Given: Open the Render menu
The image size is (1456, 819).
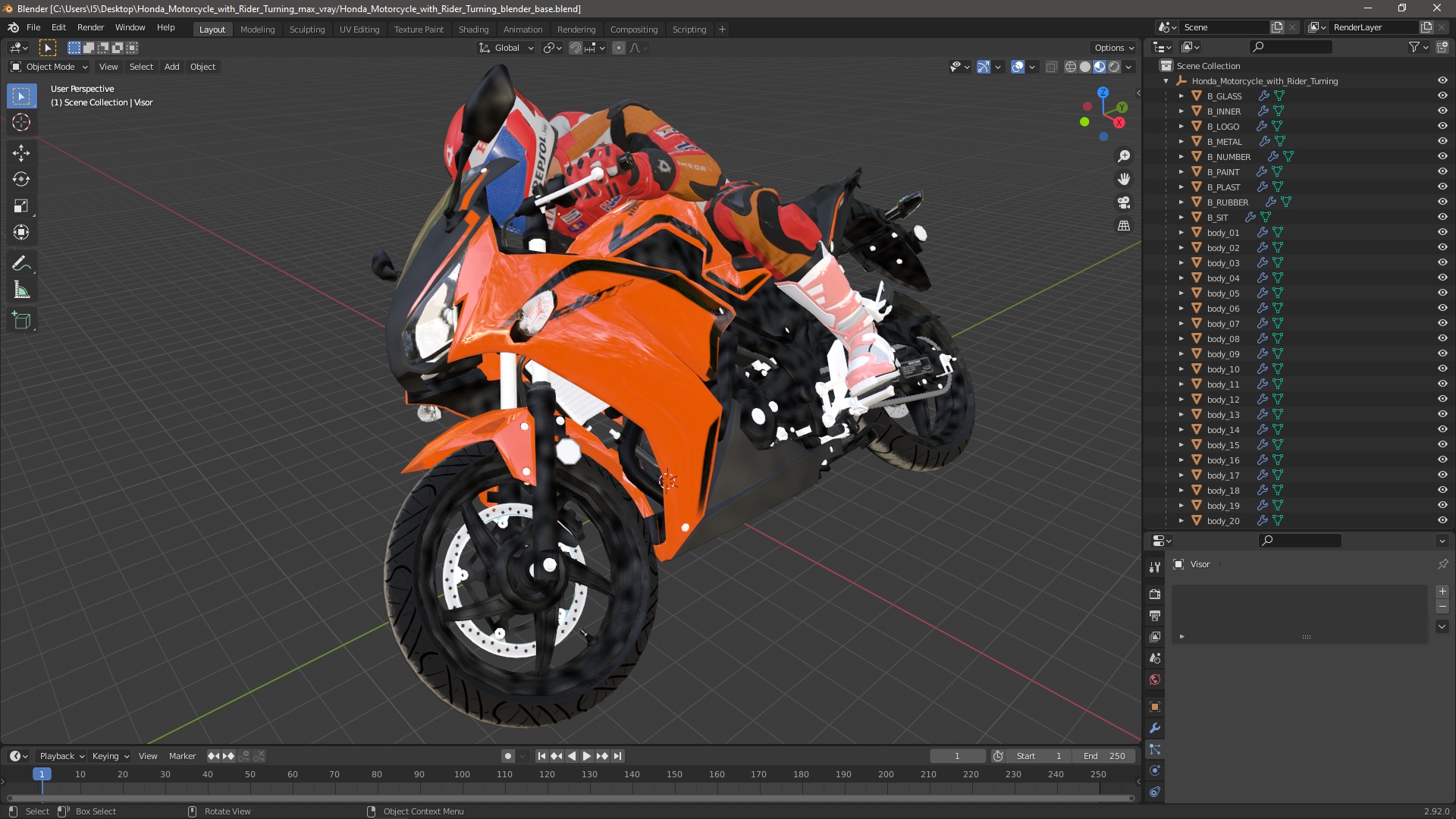Looking at the screenshot, I should tap(90, 27).
